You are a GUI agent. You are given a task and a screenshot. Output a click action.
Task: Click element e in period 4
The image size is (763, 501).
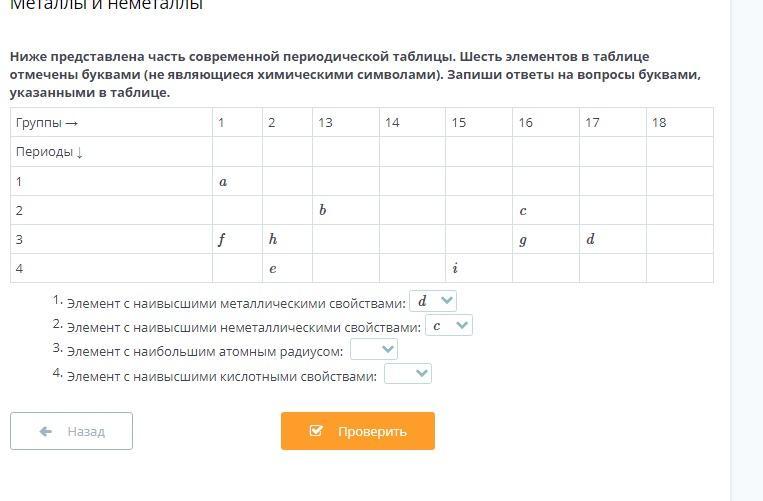273,269
